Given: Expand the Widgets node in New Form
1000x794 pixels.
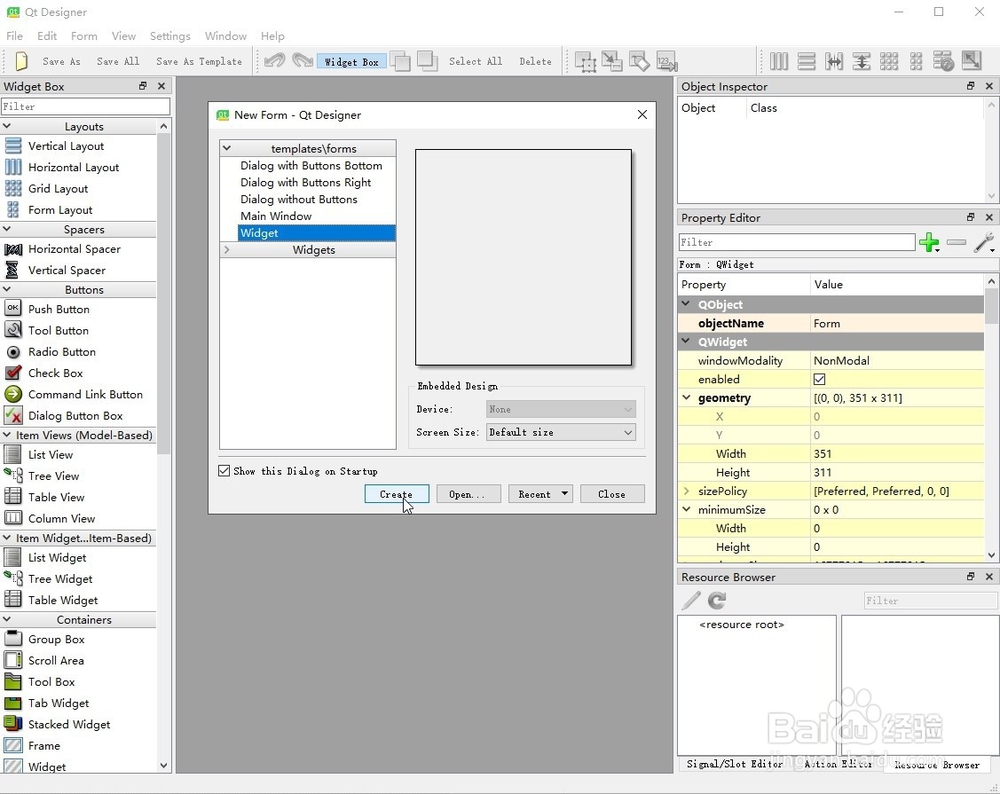Looking at the screenshot, I should (227, 250).
